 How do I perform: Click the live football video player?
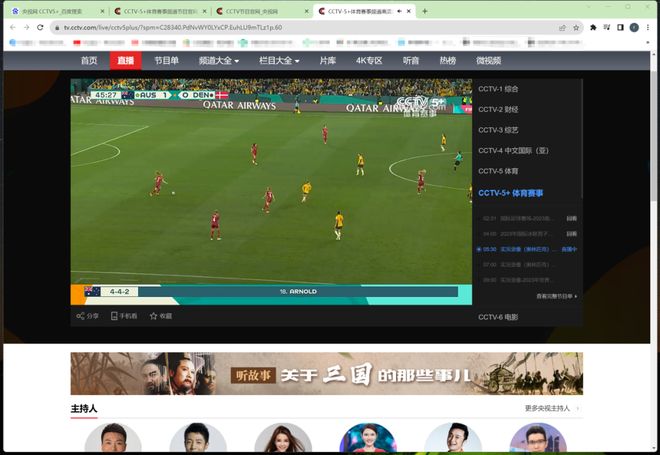(271, 192)
